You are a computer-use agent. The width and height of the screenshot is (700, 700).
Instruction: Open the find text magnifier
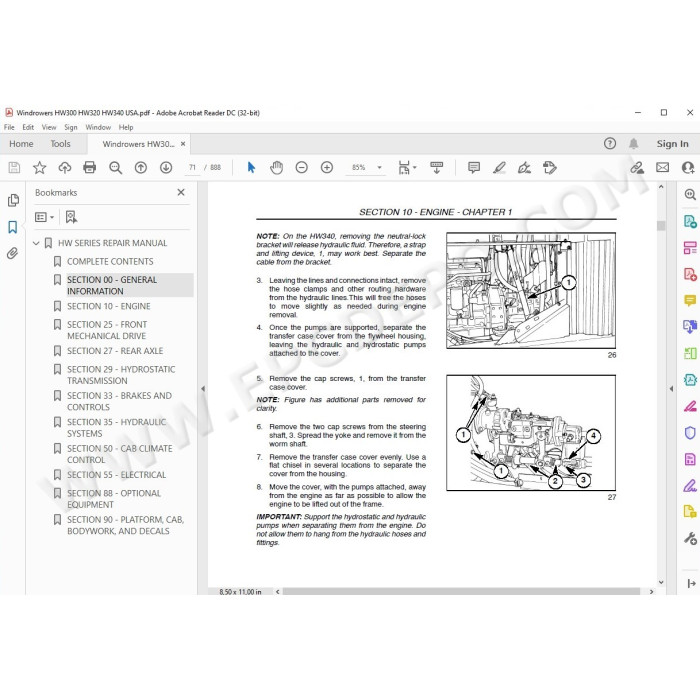(x=115, y=167)
